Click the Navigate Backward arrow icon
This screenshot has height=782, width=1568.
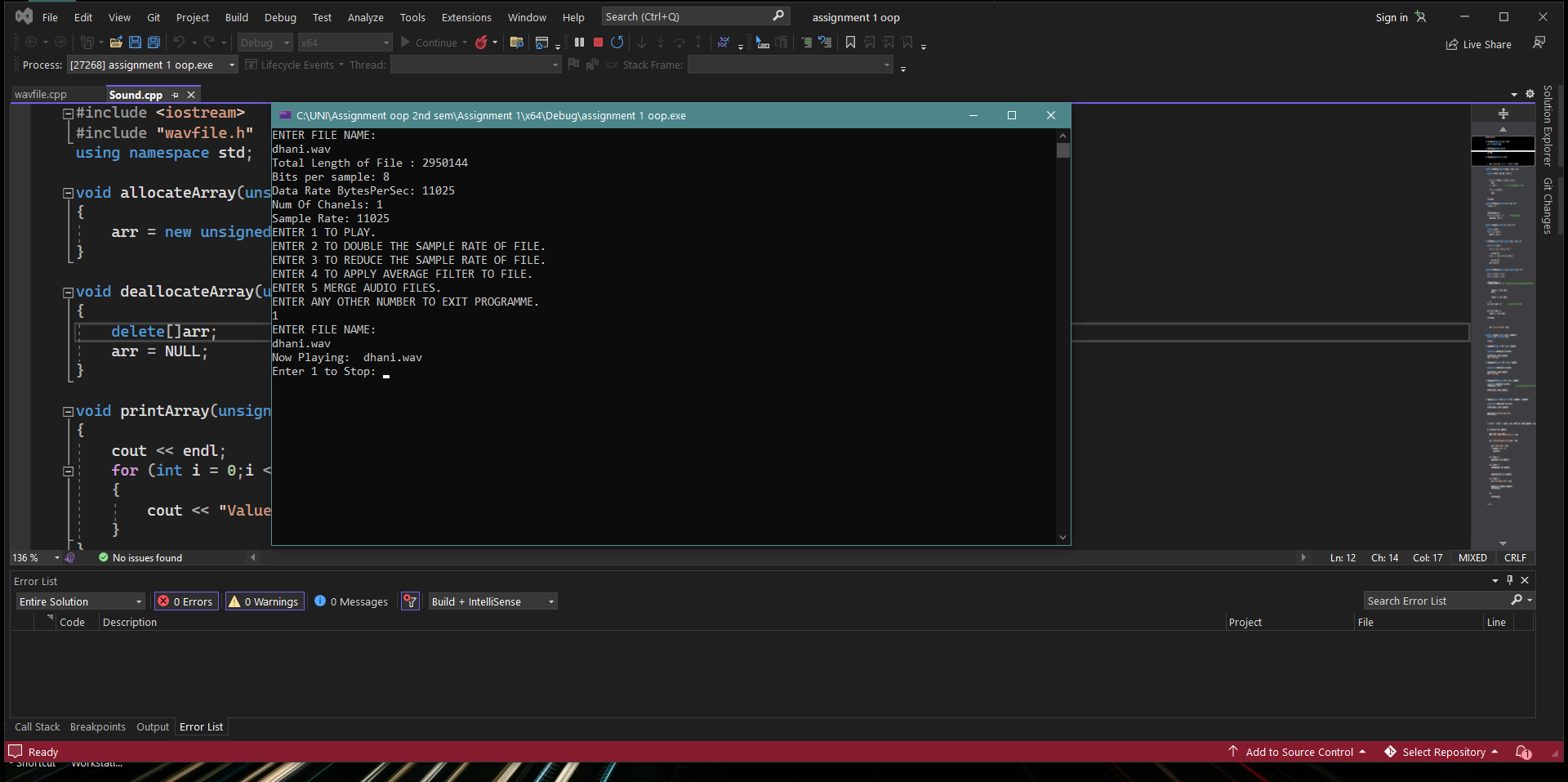(x=31, y=42)
